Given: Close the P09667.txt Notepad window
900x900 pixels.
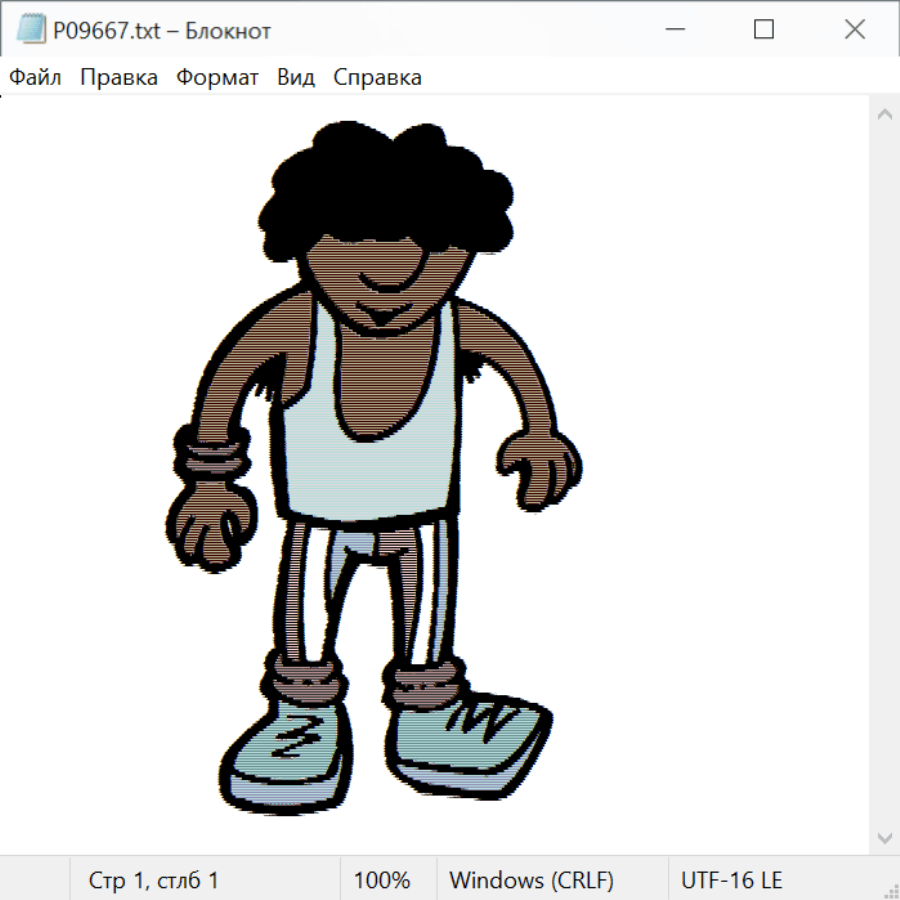Looking at the screenshot, I should coord(855,30).
